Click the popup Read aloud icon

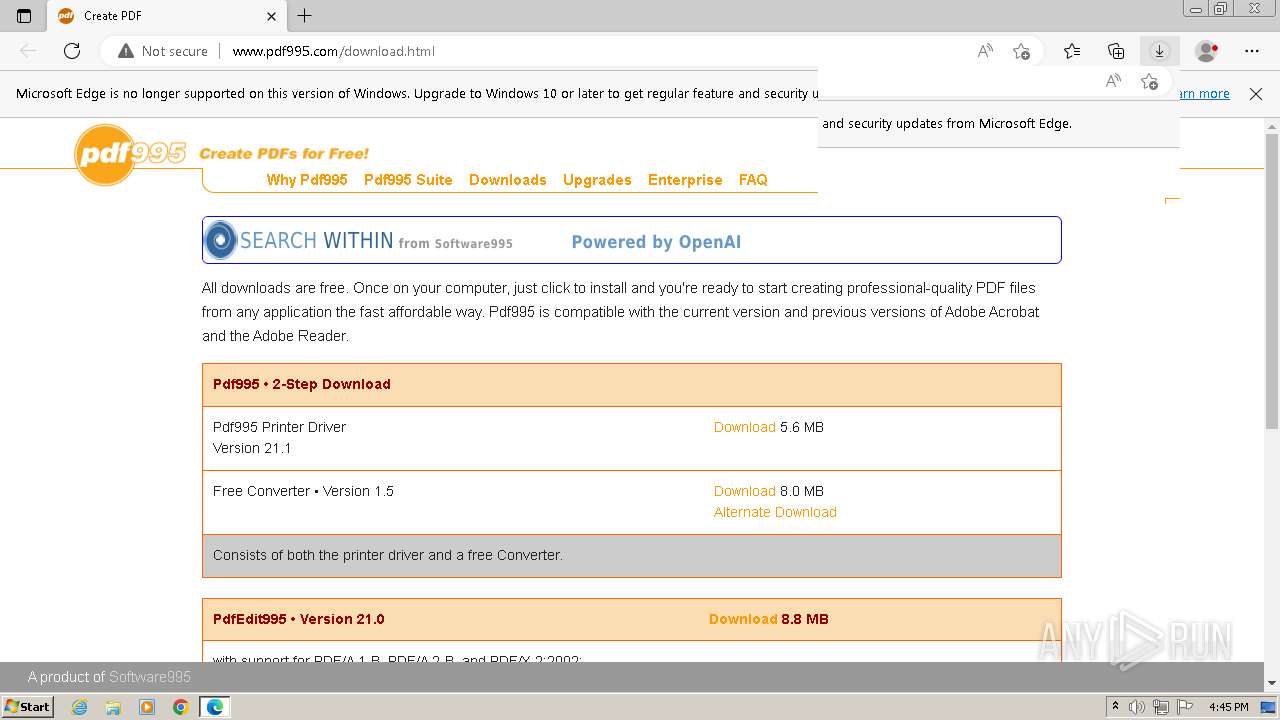[x=1113, y=81]
